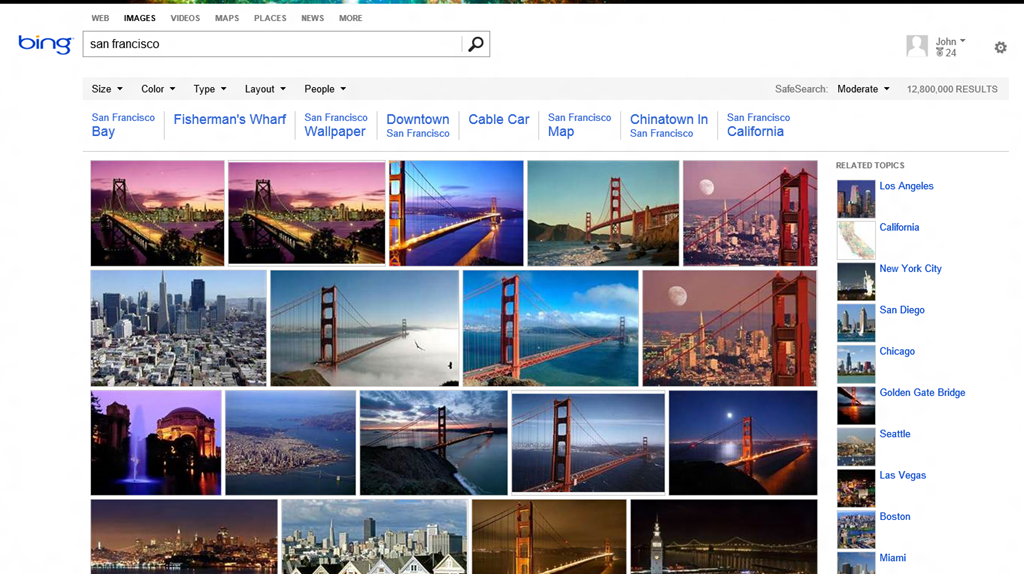Click the San Francisco Bay suggestion
The width and height of the screenshot is (1024, 574).
click(x=123, y=125)
